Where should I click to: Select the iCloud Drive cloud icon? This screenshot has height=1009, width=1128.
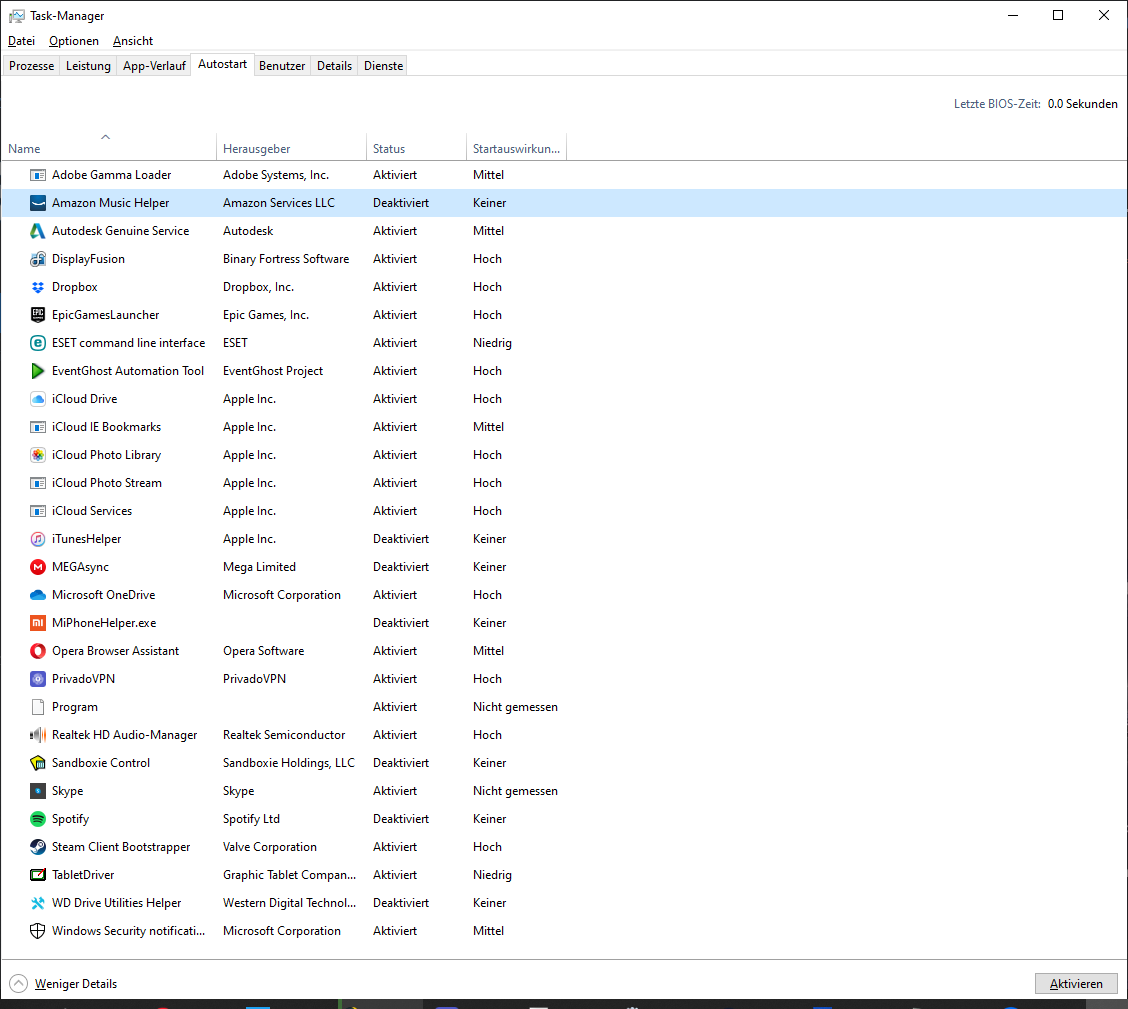coord(37,399)
